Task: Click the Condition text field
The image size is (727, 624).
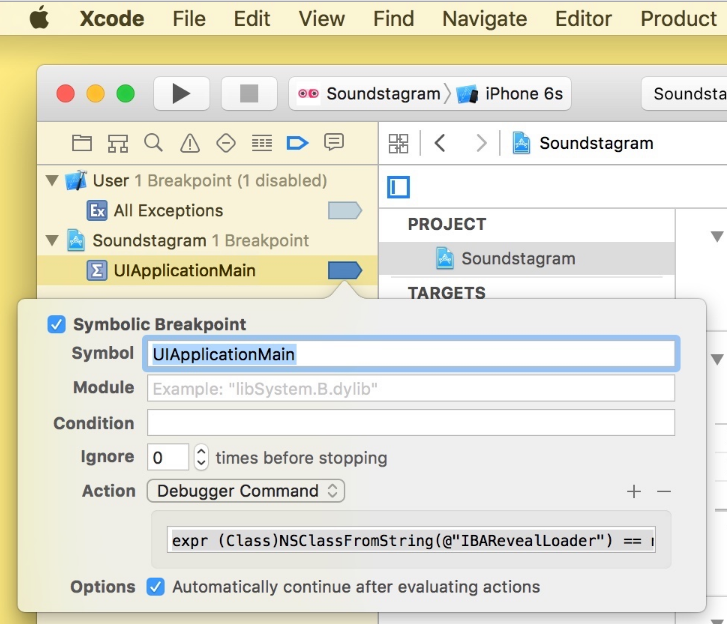Action: (411, 423)
